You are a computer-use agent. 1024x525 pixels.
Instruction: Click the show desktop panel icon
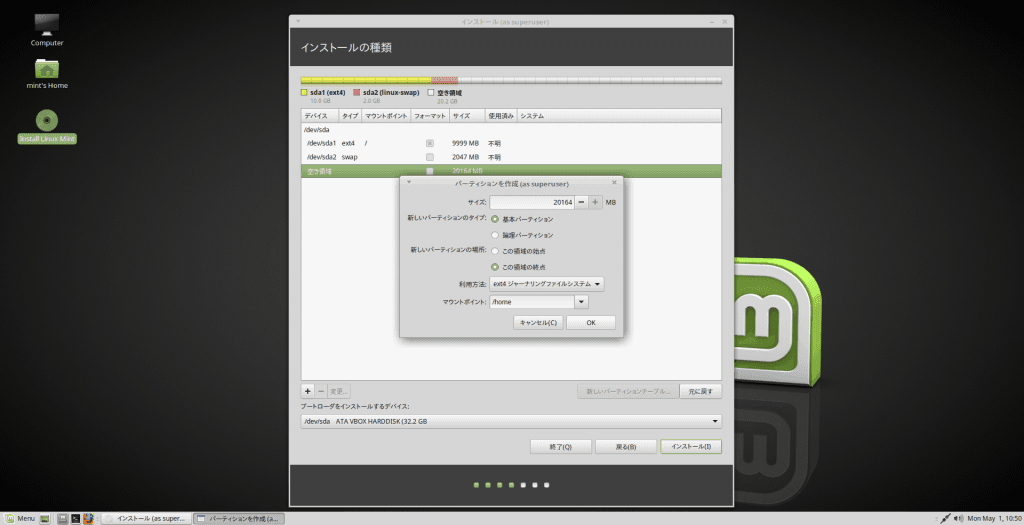(x=44, y=518)
